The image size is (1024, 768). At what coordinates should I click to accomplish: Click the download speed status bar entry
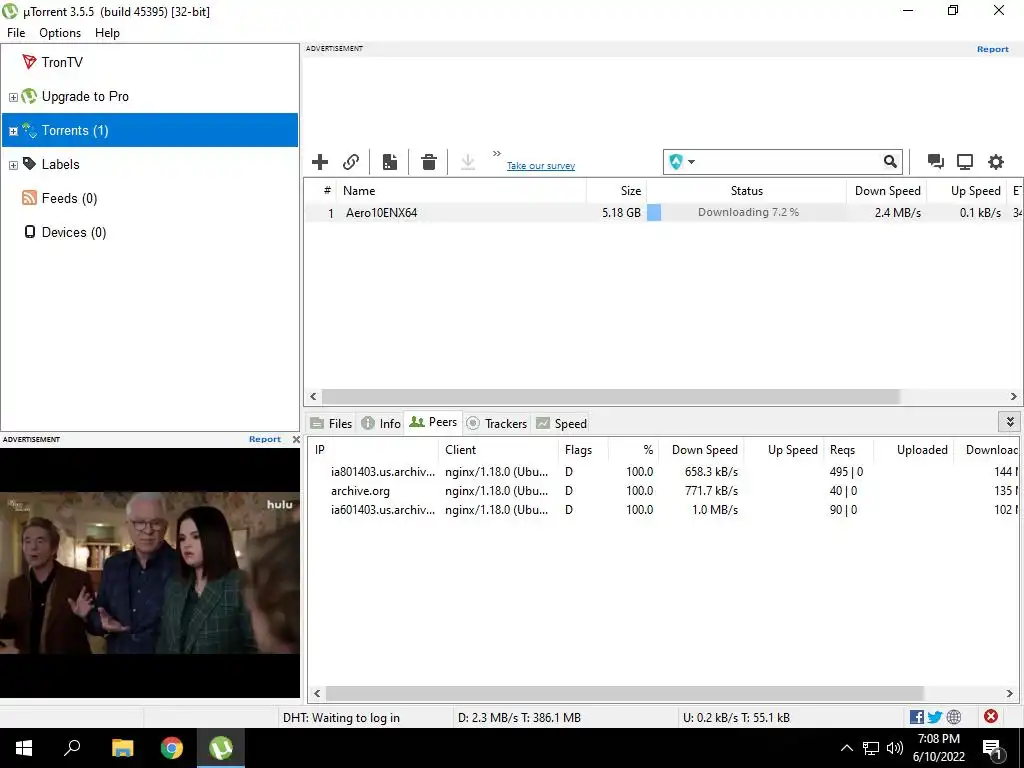point(519,718)
